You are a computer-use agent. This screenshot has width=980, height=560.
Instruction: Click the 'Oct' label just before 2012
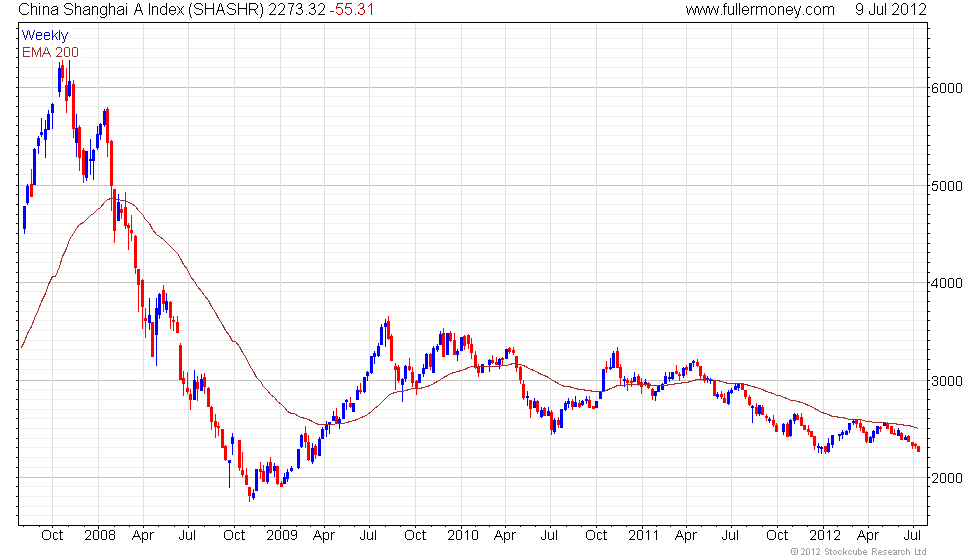777,536
